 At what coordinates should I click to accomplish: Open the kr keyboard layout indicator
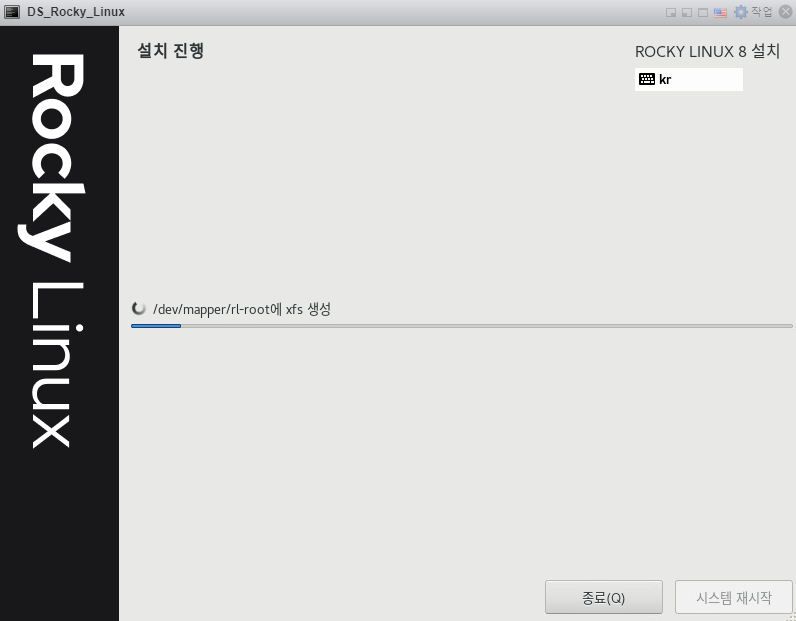coord(688,79)
